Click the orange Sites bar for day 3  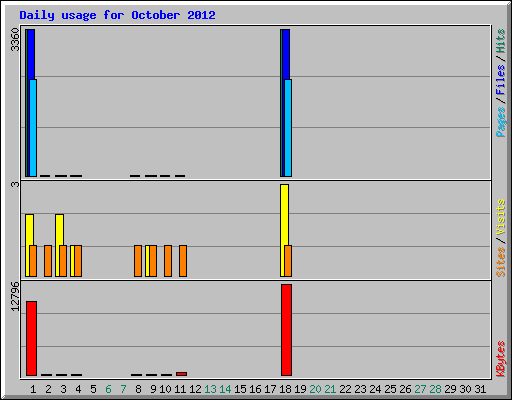click(63, 261)
